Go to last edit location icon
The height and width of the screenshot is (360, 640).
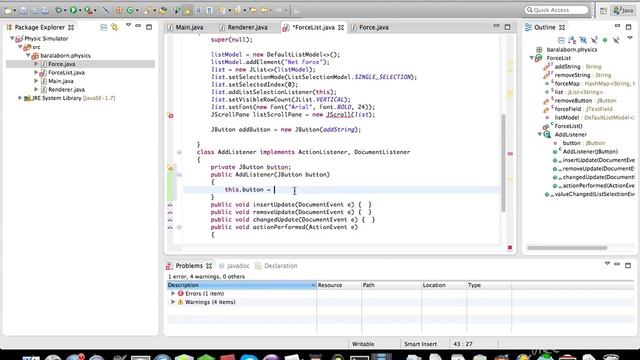tap(253, 10)
